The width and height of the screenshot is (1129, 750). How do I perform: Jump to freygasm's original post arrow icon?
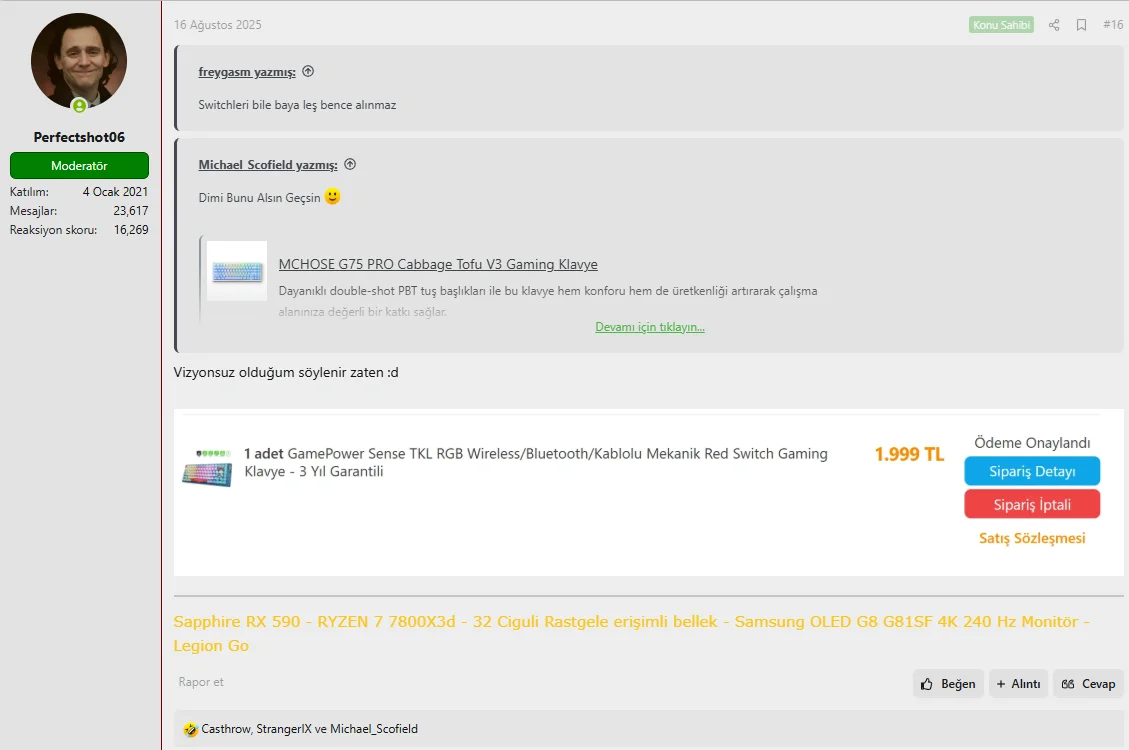pos(308,71)
